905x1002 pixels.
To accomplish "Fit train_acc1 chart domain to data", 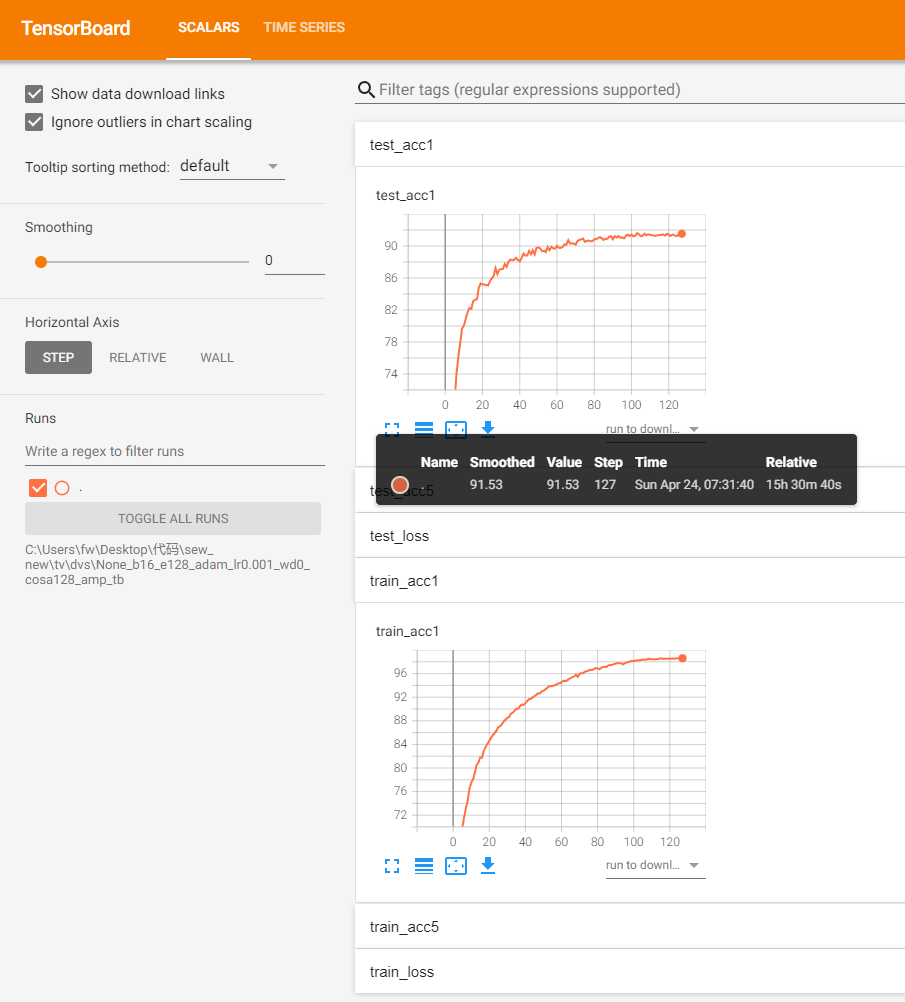I will pyautogui.click(x=456, y=866).
